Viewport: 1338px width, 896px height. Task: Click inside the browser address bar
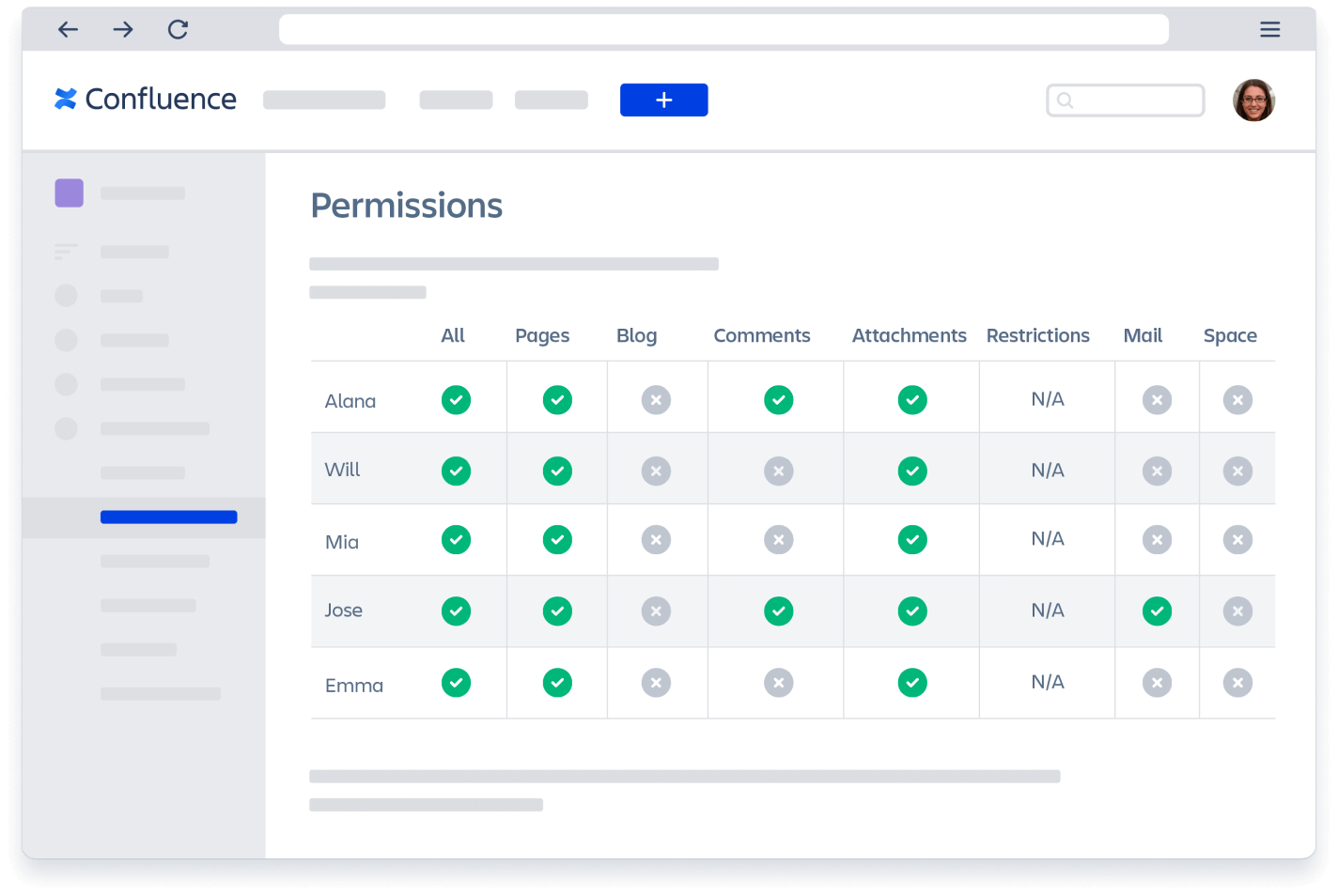click(x=723, y=29)
